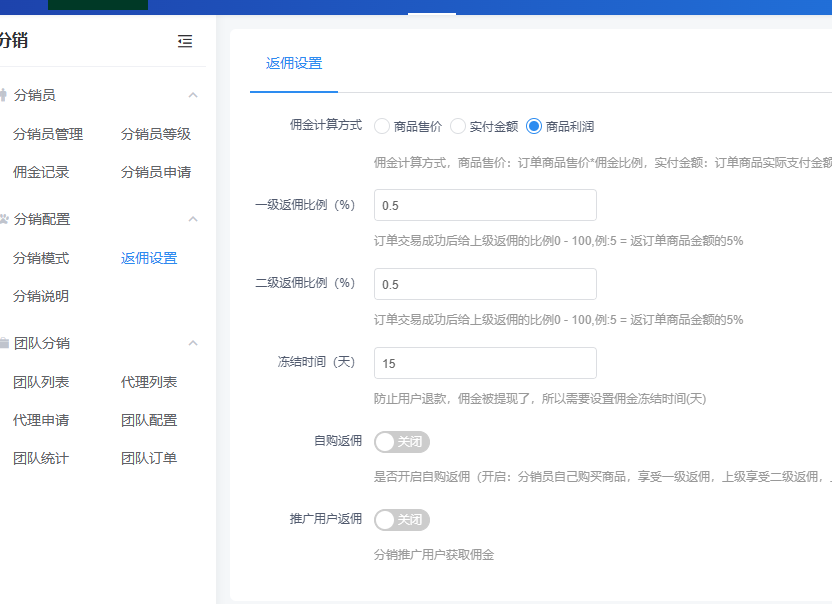Turn on the 推广用户返佣 toggle
This screenshot has height=604, width=832.
click(x=401, y=520)
